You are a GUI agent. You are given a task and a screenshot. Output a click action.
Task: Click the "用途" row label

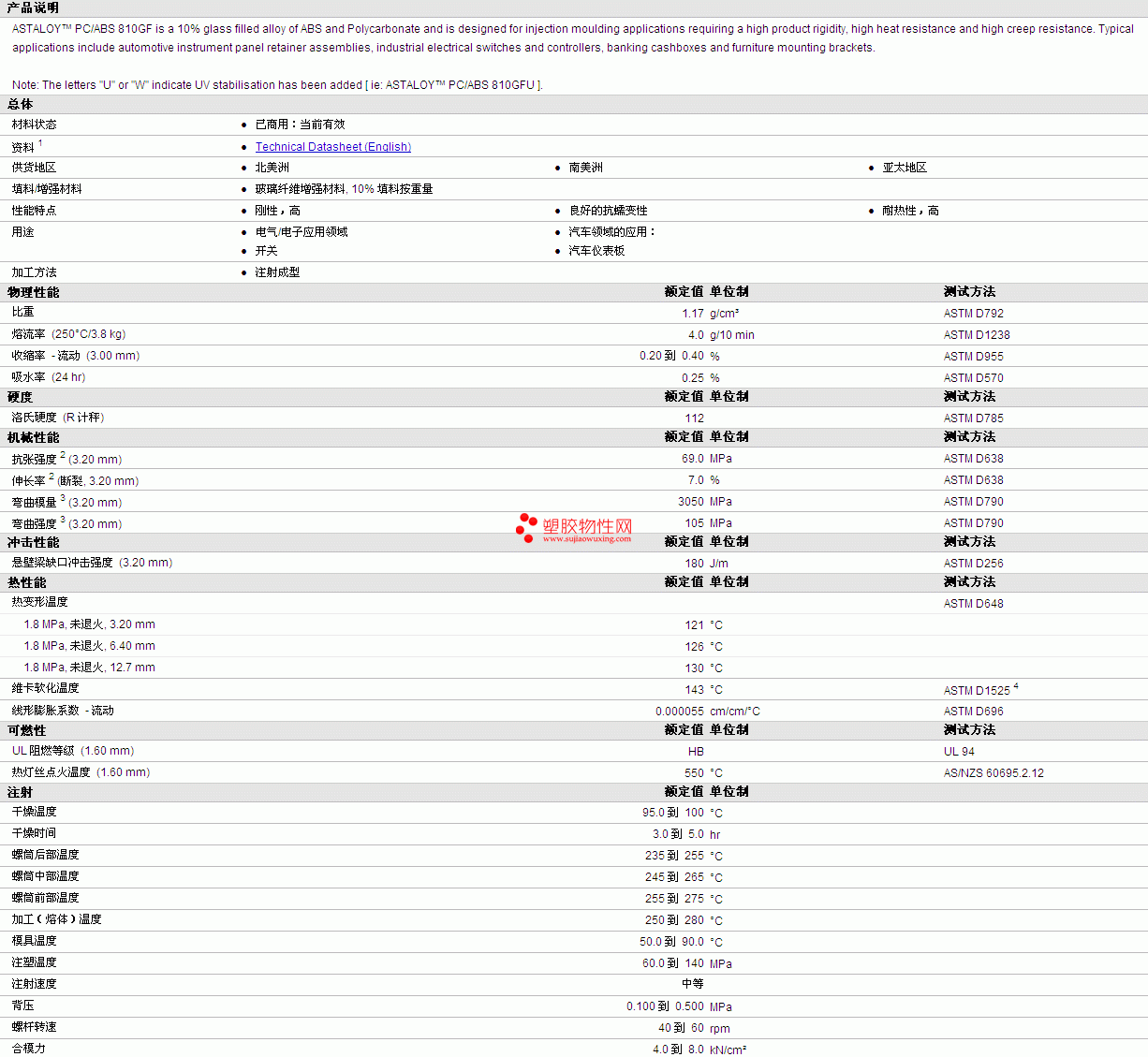(x=22, y=232)
